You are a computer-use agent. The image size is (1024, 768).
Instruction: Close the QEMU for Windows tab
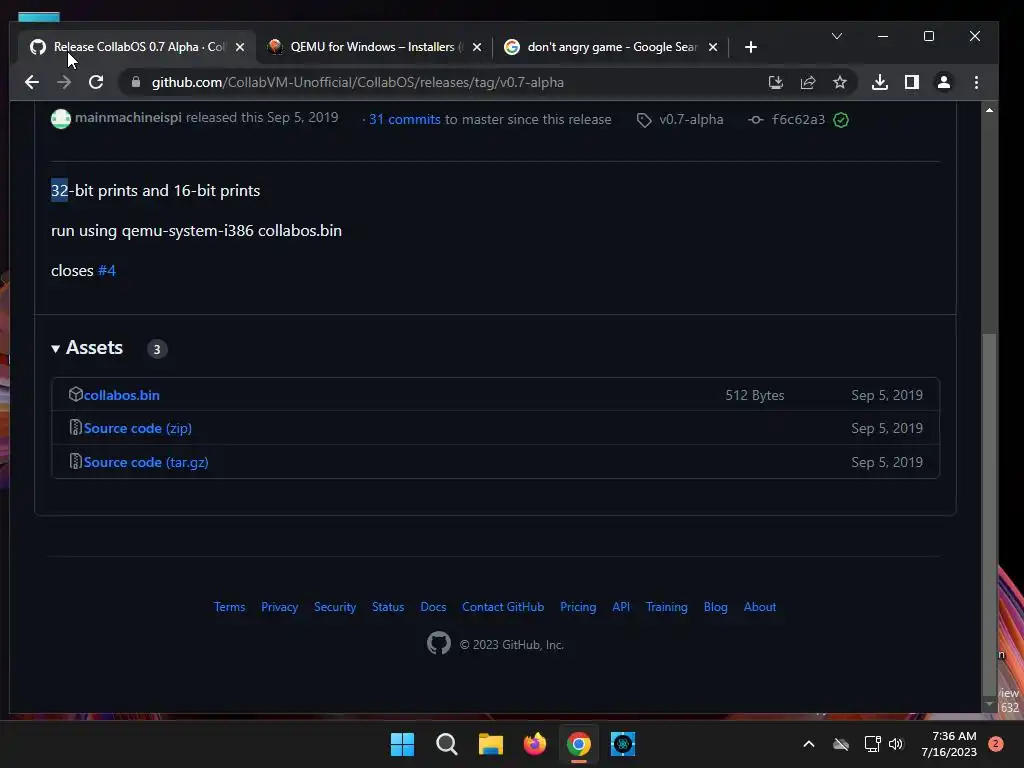[x=477, y=47]
